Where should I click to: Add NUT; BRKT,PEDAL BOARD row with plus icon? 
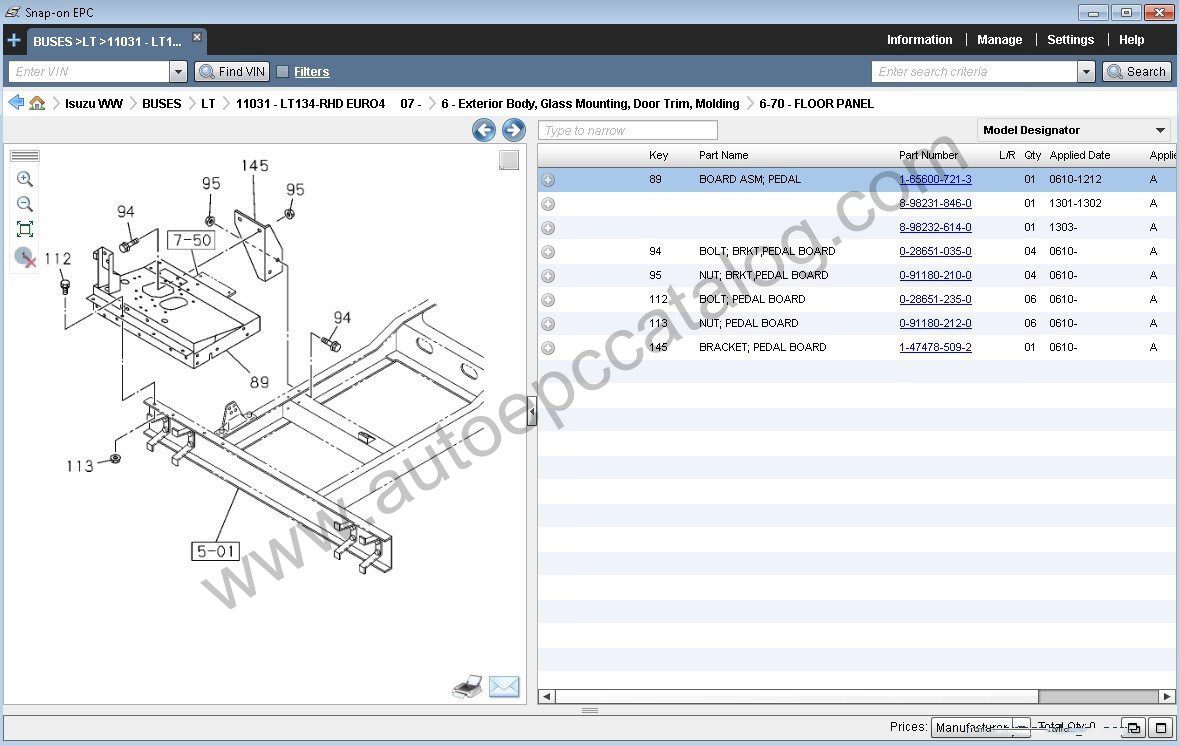pos(548,276)
